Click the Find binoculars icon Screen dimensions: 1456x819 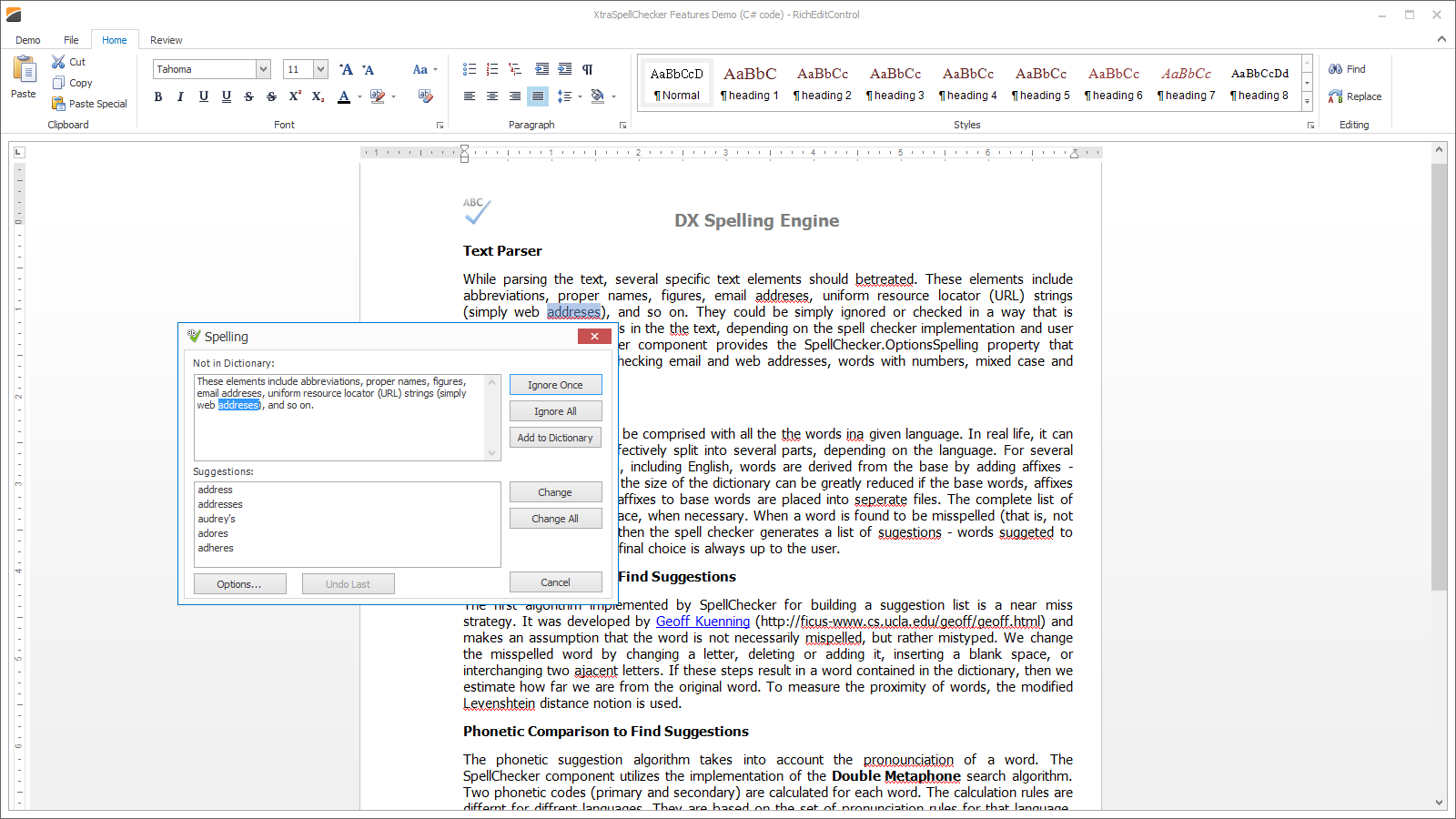tap(1336, 69)
